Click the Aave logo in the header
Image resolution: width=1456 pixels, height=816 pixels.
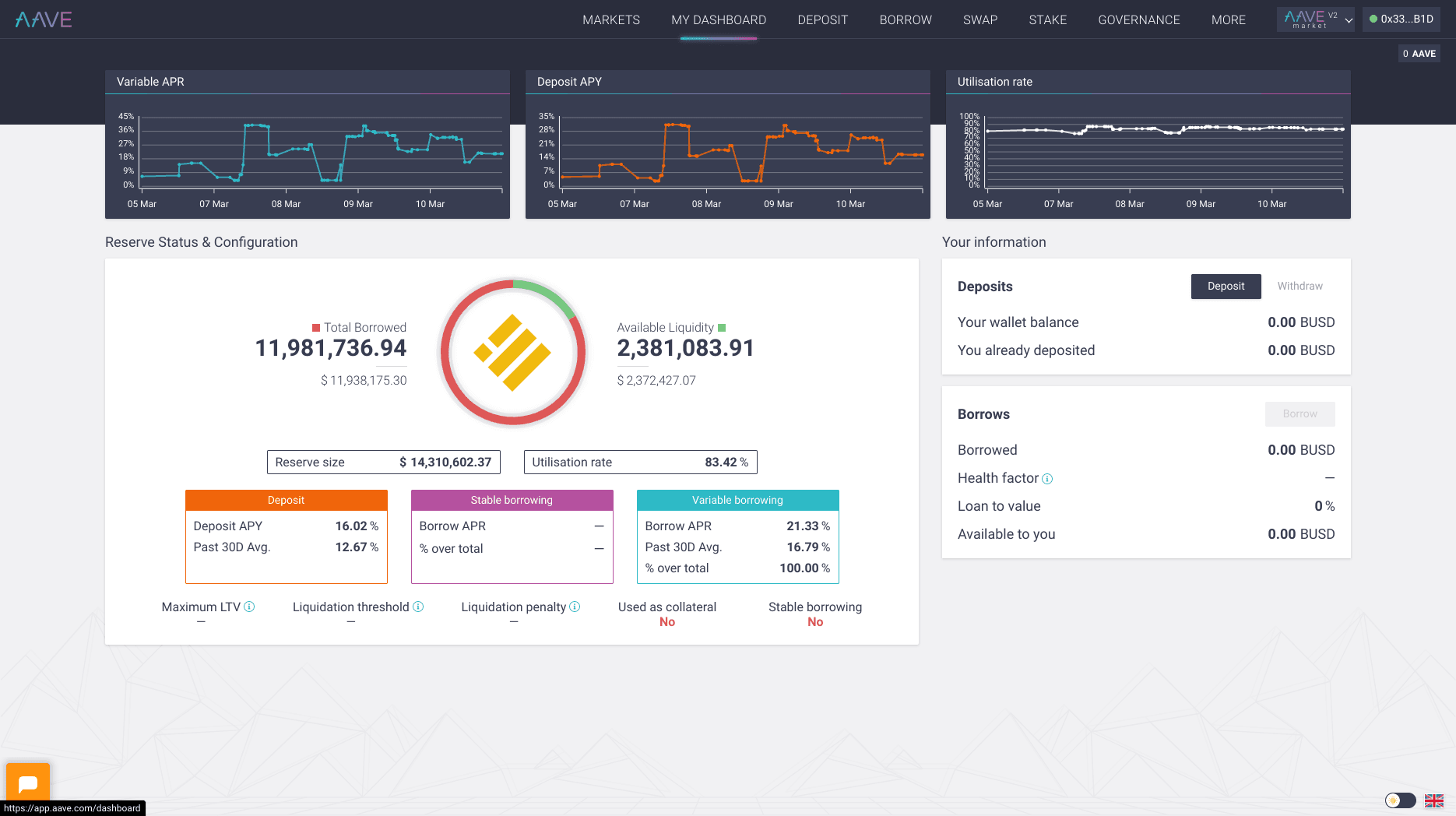click(44, 19)
